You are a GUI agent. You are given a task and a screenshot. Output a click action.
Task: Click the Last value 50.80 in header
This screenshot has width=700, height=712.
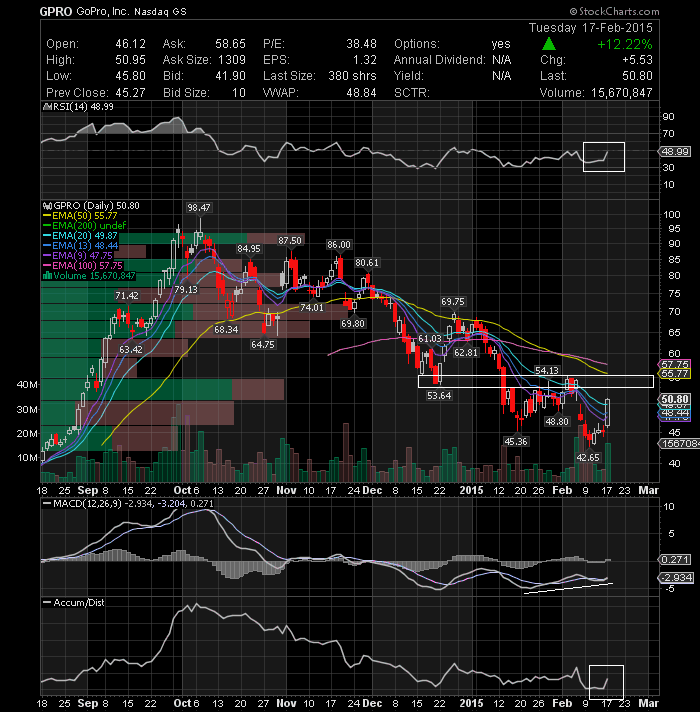coord(637,76)
